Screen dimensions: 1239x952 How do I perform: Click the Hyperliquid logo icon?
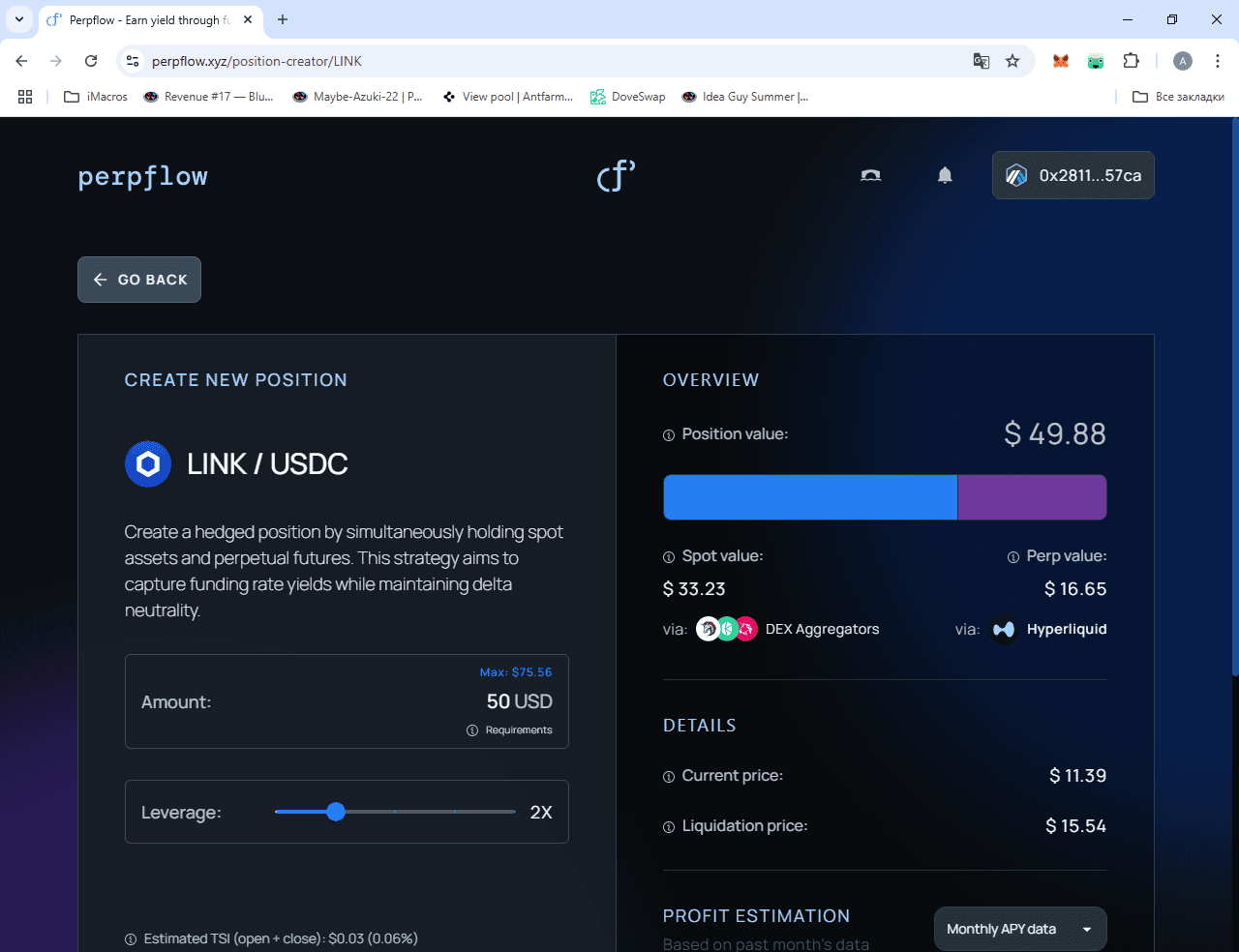coord(1004,630)
